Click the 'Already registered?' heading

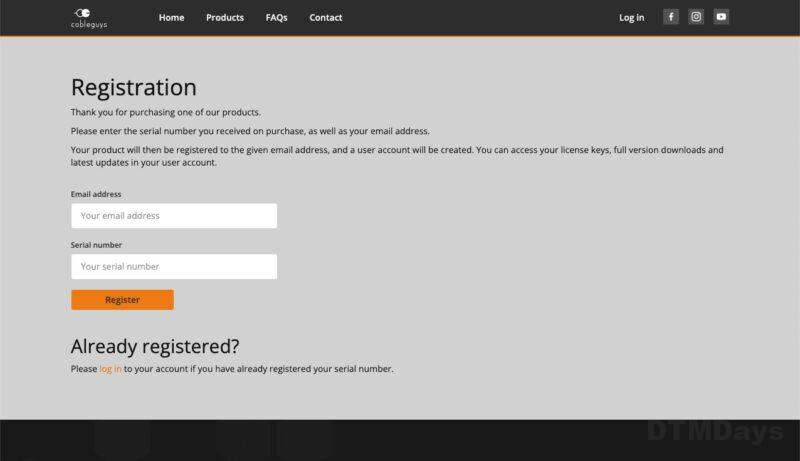(x=155, y=347)
